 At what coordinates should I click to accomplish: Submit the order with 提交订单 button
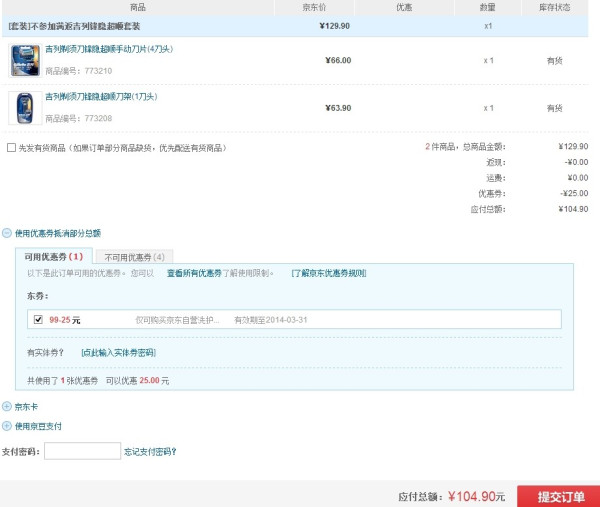click(561, 496)
